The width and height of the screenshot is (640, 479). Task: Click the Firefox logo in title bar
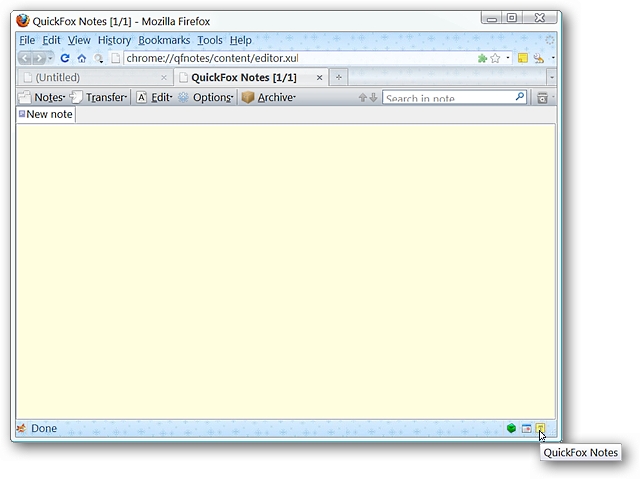click(x=23, y=21)
